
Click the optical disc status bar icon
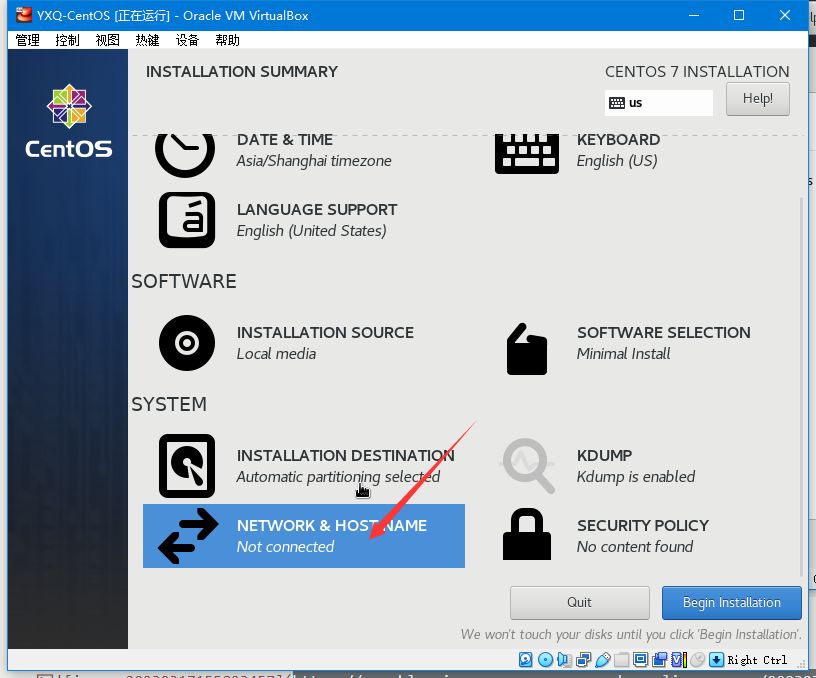[x=545, y=660]
